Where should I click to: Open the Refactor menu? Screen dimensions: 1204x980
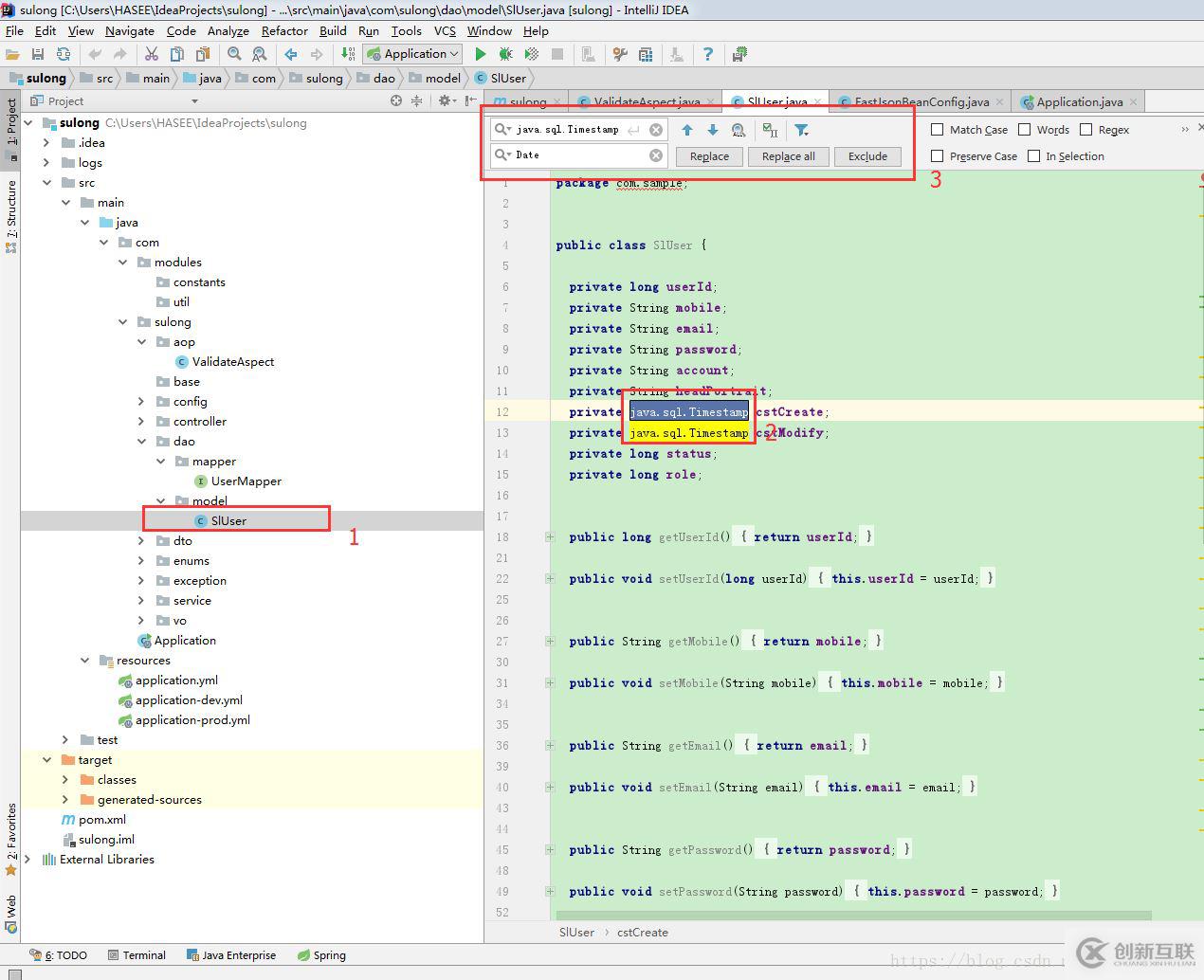[x=284, y=30]
